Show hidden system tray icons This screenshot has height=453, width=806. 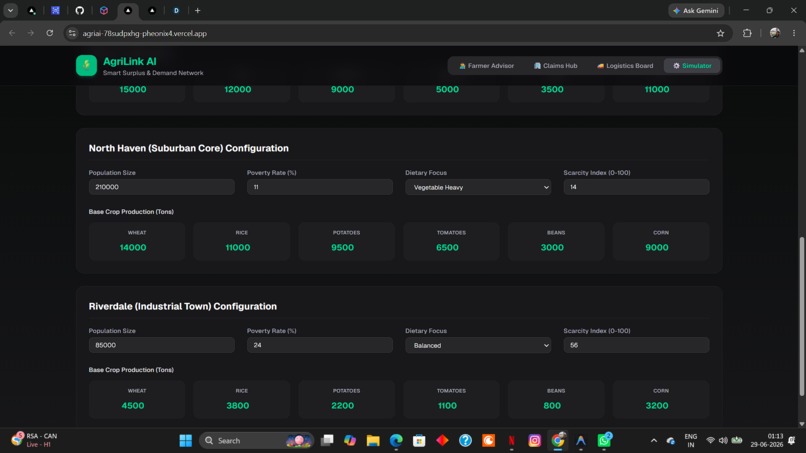pyautogui.click(x=654, y=441)
